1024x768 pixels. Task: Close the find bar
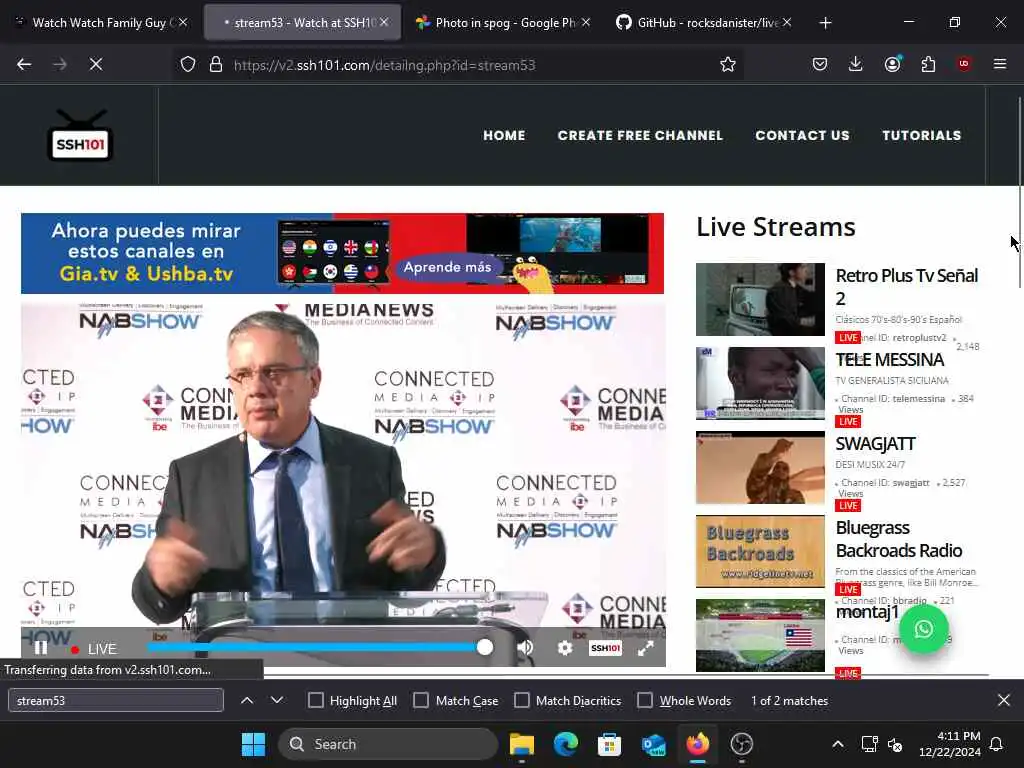pos(1004,700)
